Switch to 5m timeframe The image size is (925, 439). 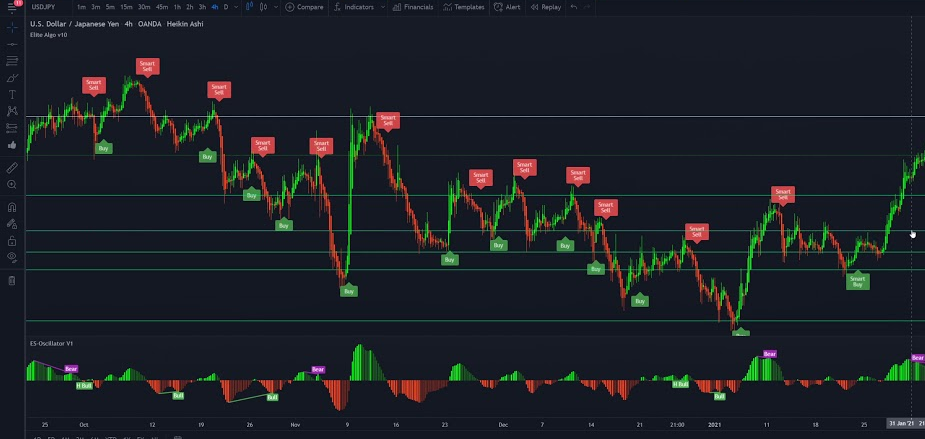pyautogui.click(x=110, y=7)
